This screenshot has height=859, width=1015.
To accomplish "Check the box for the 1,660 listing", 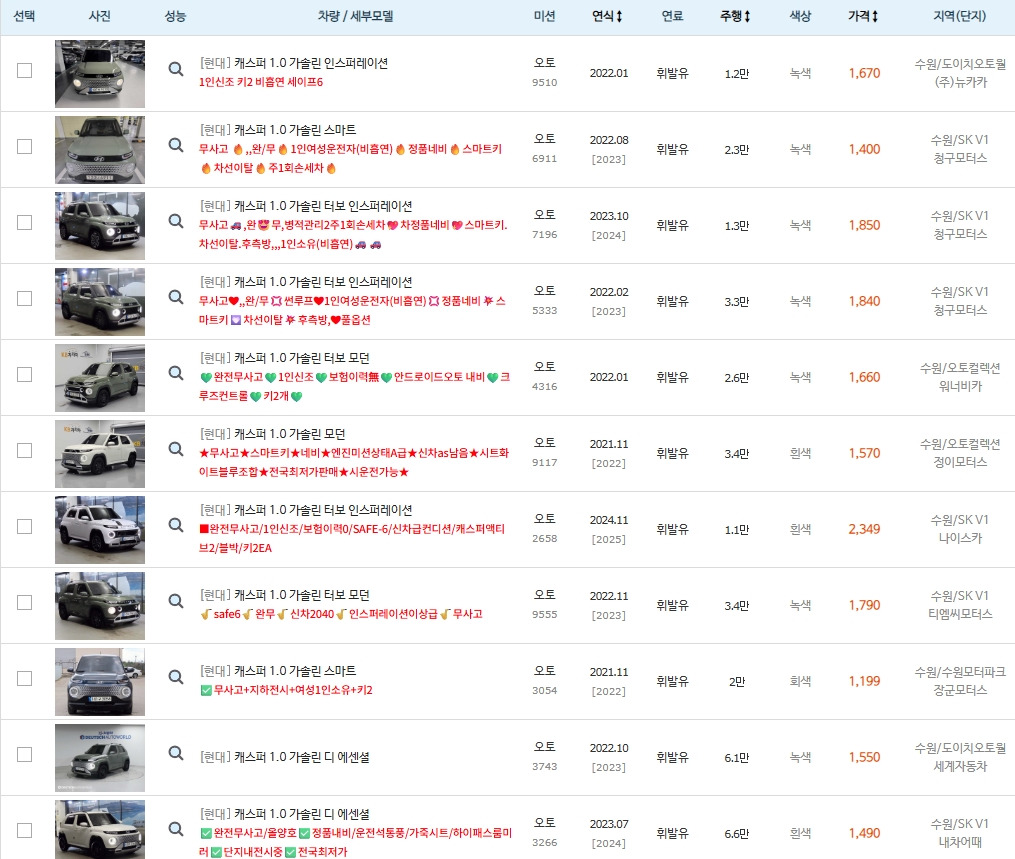I will coord(25,374).
